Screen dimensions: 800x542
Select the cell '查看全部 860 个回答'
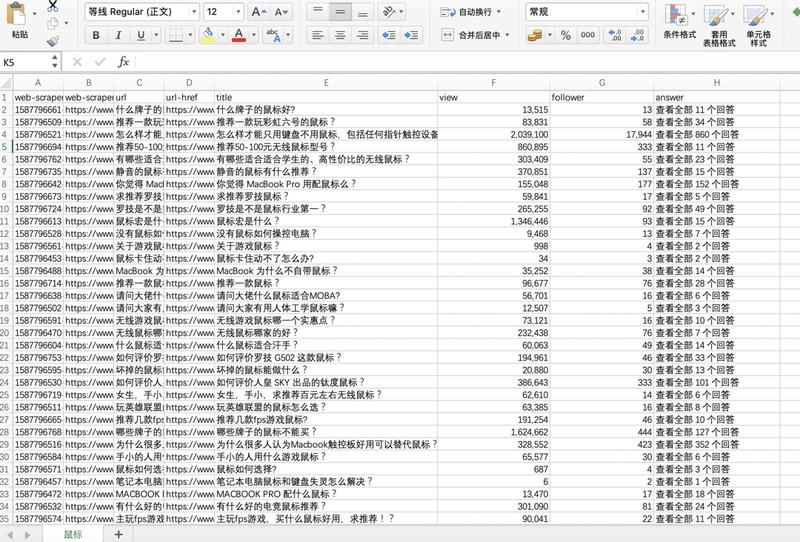pyautogui.click(x=716, y=135)
